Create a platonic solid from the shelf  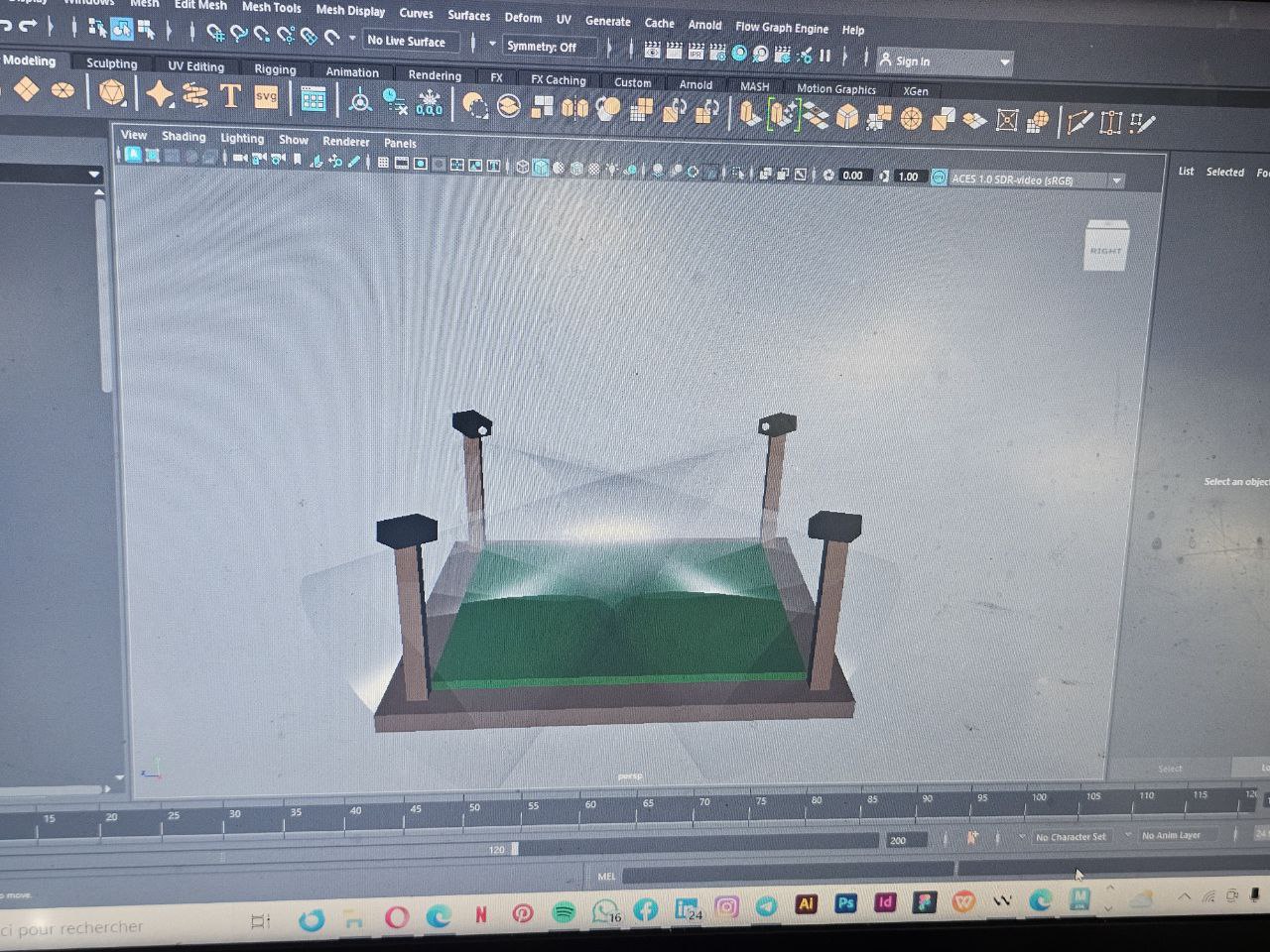point(112,93)
